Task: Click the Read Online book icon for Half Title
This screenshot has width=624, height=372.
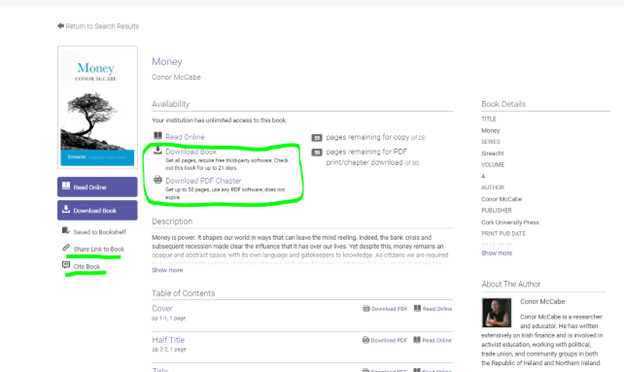Action: [x=417, y=340]
